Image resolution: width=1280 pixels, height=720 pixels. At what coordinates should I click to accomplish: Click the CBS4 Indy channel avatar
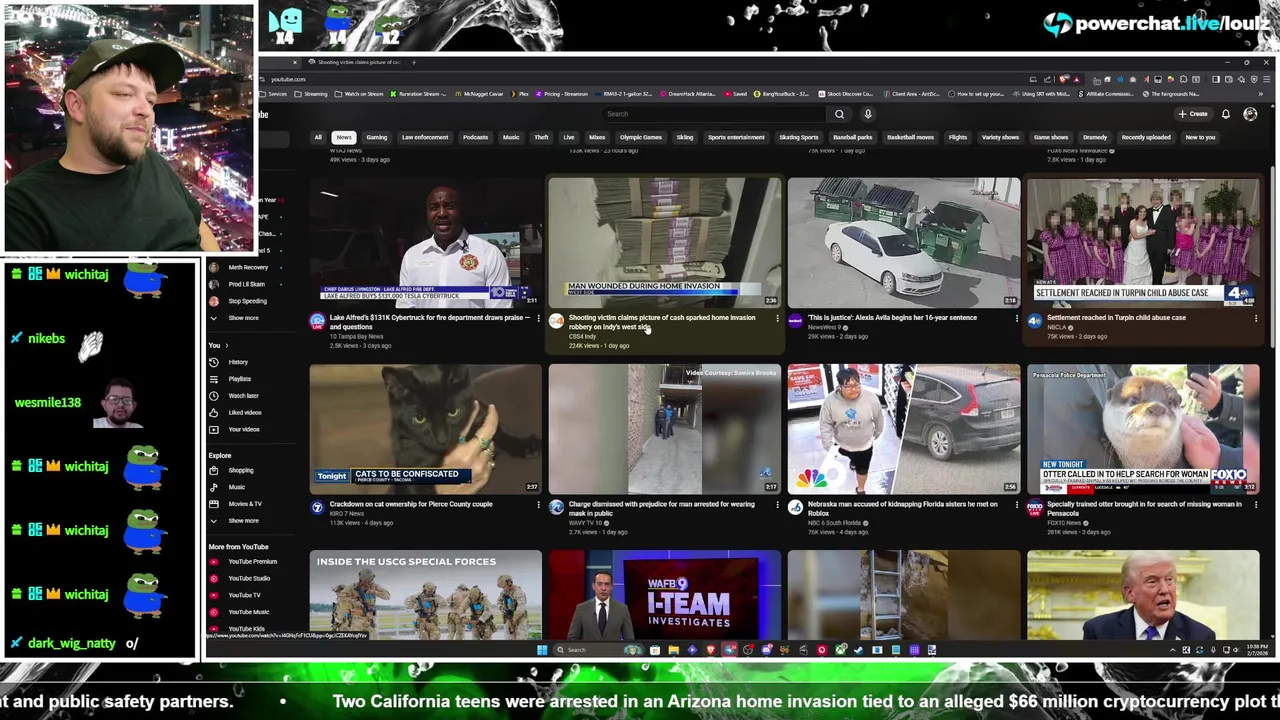(x=556, y=321)
